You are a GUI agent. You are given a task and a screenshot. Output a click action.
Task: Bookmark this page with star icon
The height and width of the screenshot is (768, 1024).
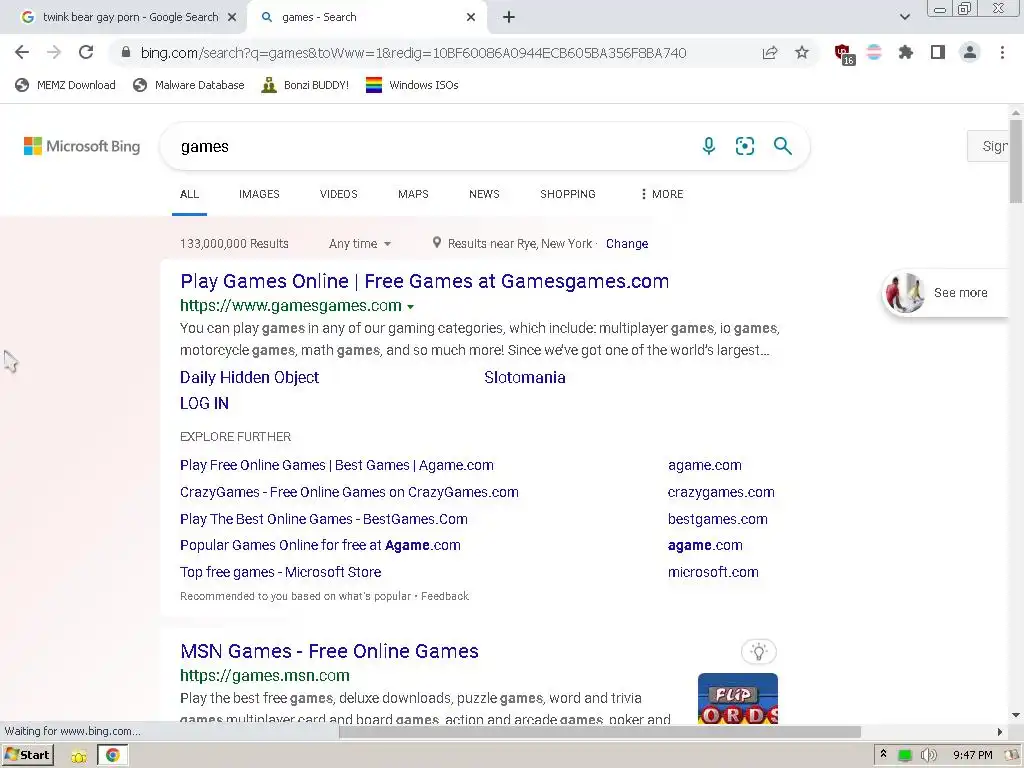click(802, 52)
